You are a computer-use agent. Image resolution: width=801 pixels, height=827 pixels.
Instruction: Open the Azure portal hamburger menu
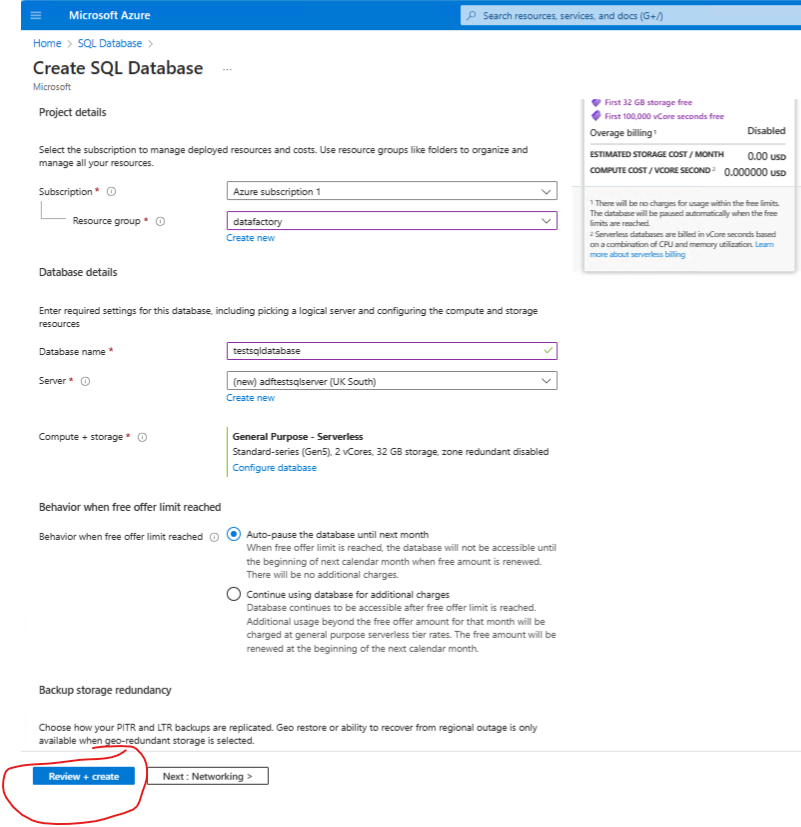[x=36, y=15]
